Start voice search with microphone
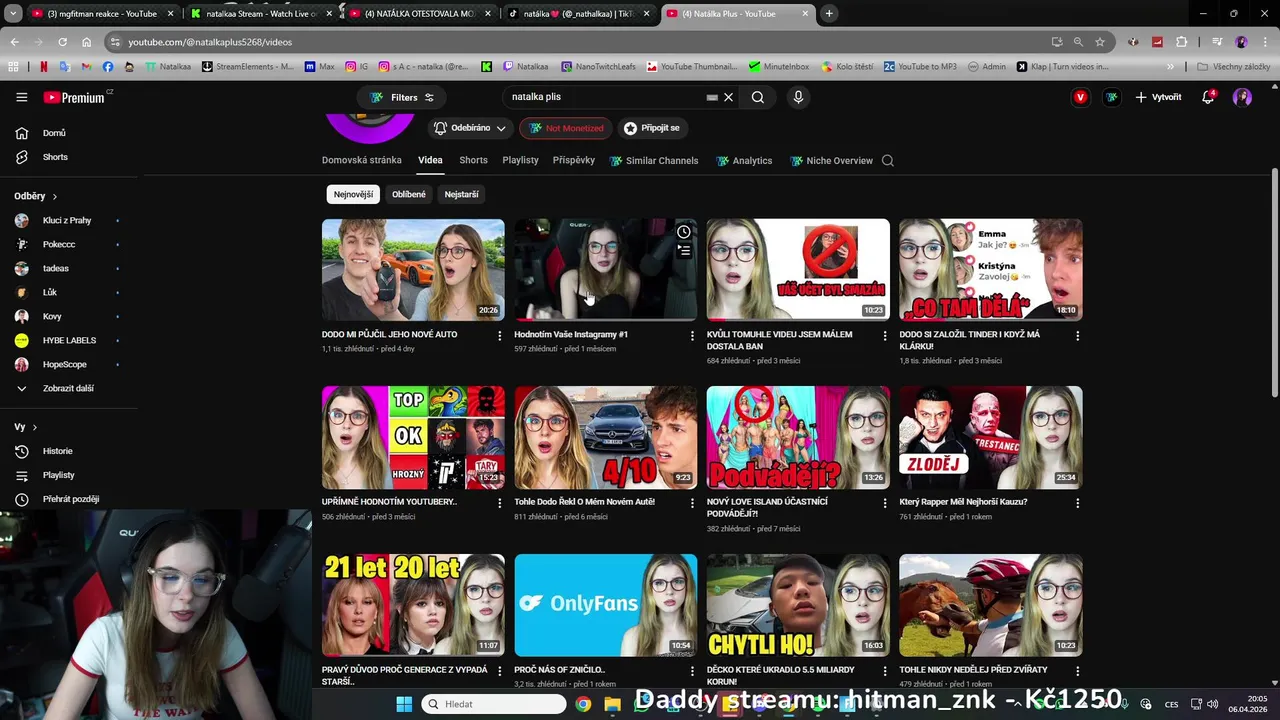1280x720 pixels. [797, 97]
